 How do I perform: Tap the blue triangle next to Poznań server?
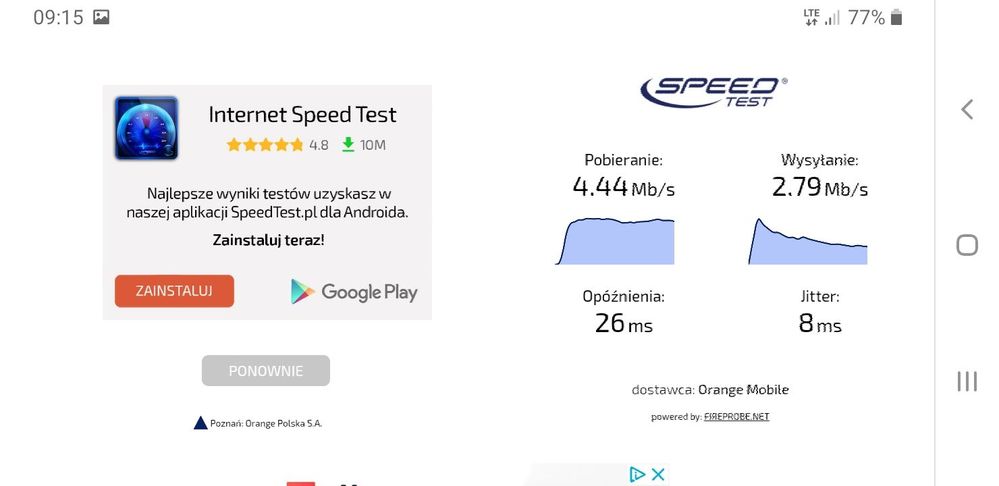coord(200,423)
